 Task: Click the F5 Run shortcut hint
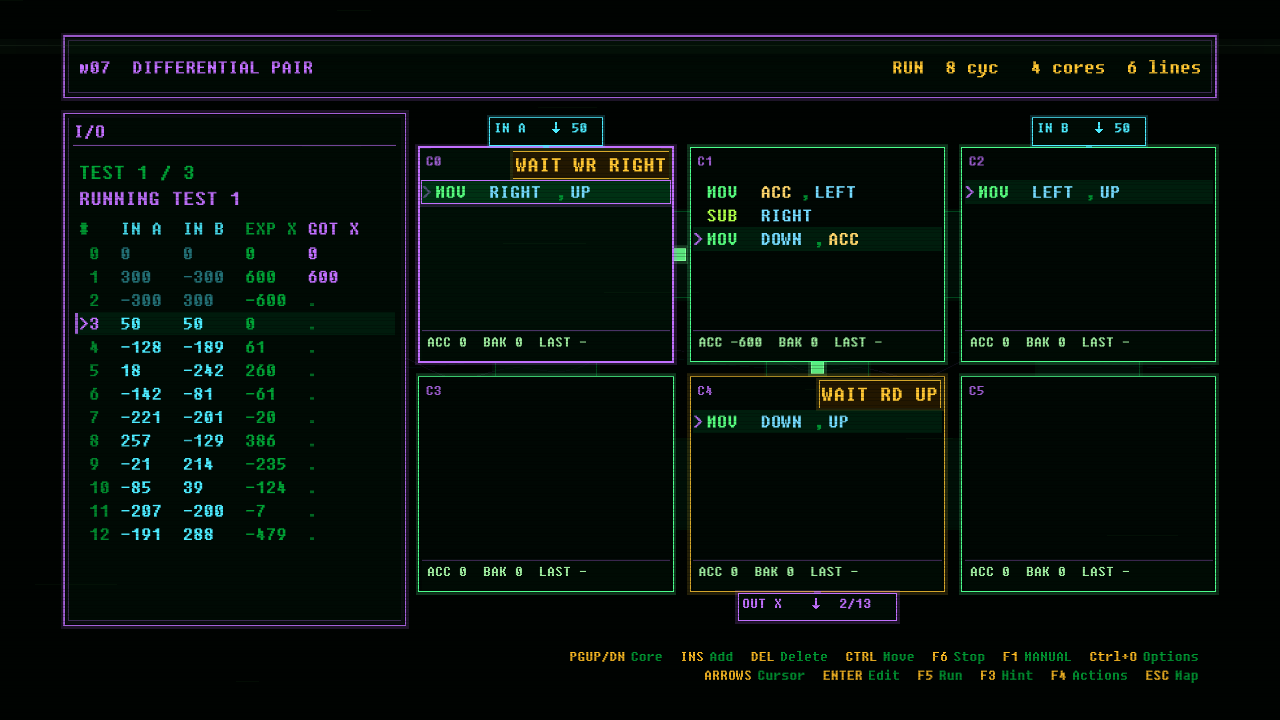[x=939, y=676]
